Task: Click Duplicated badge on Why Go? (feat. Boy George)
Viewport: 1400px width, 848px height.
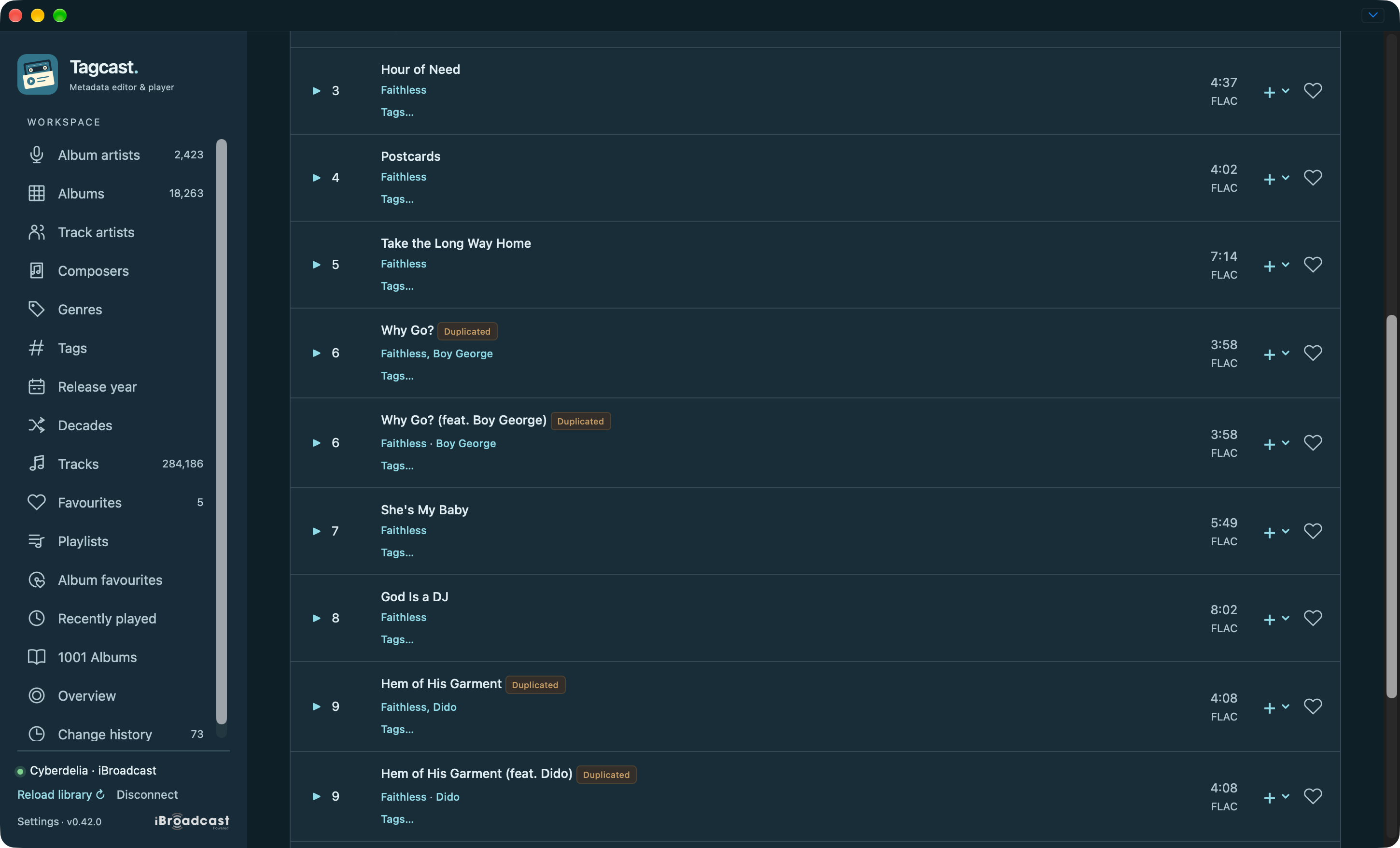Action: (581, 421)
